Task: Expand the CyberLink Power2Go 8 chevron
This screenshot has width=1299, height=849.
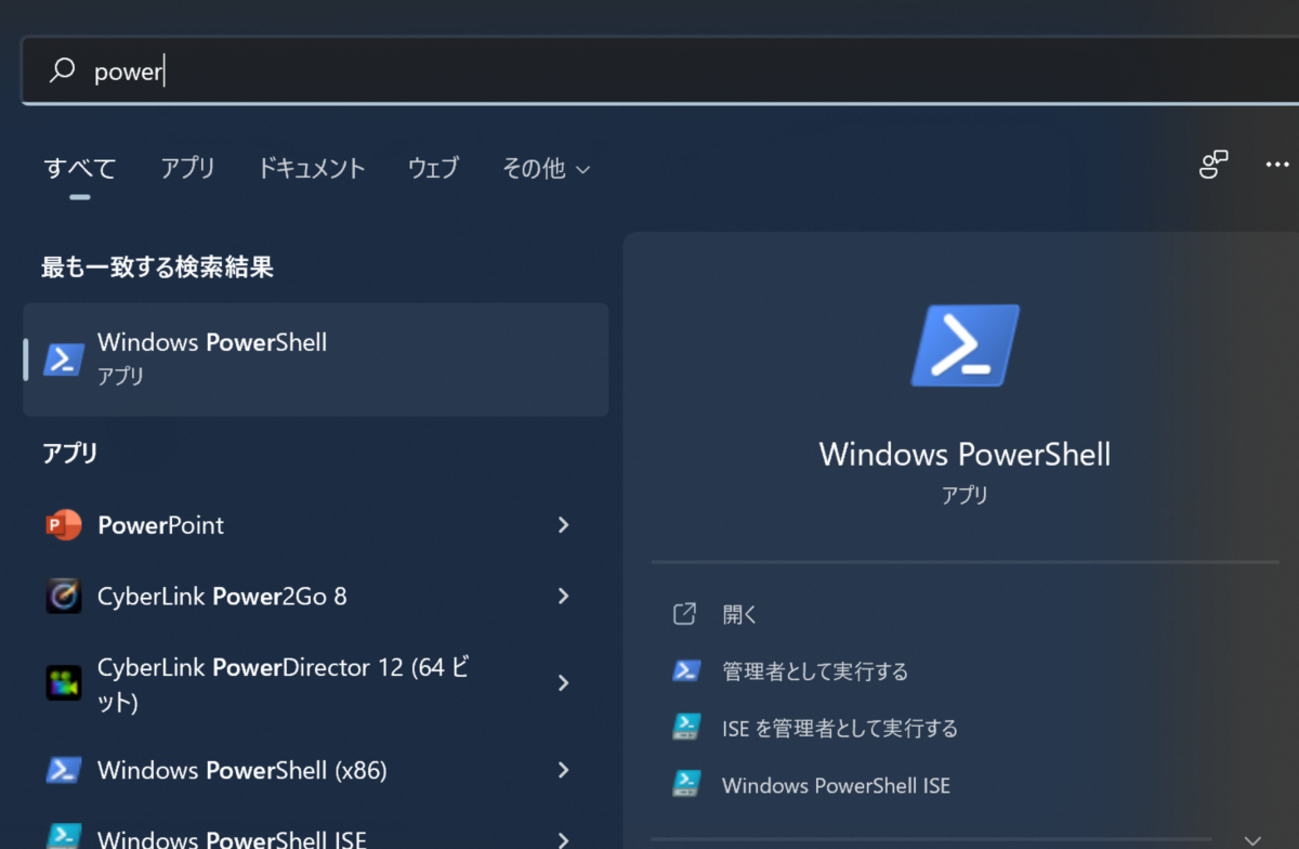Action: 564,596
